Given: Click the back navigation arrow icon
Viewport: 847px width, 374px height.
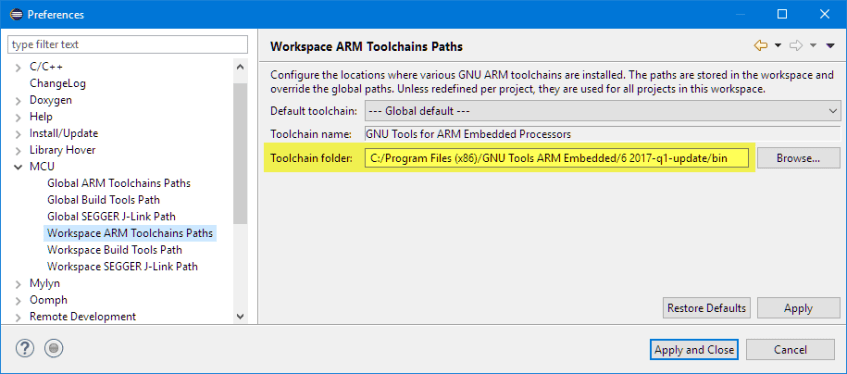Looking at the screenshot, I should point(761,46).
